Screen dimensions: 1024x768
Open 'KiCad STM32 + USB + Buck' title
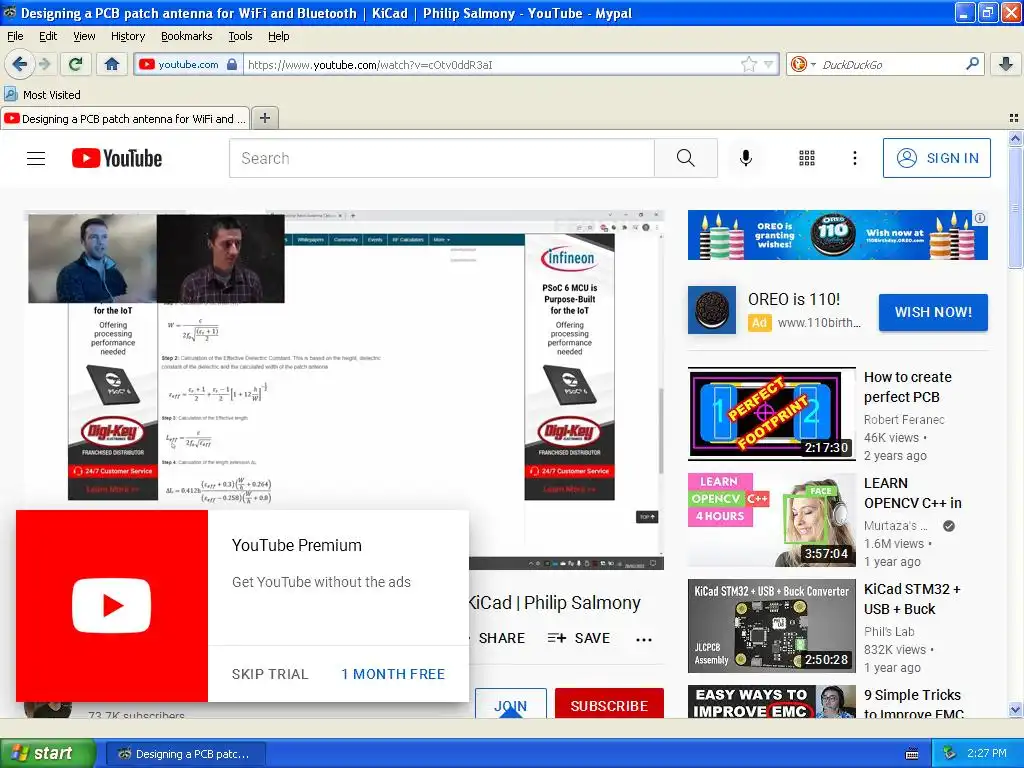912,599
